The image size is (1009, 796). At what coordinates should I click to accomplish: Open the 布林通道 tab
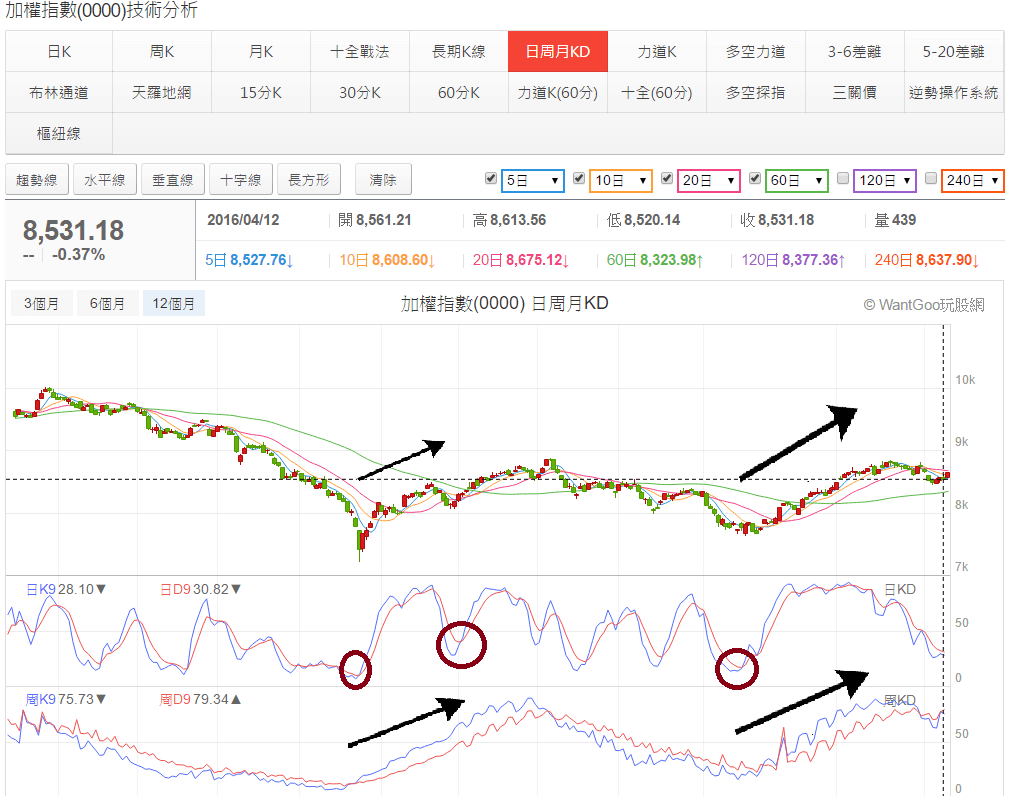tap(59, 93)
